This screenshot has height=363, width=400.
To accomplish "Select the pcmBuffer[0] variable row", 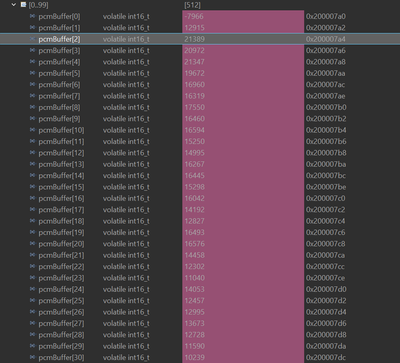I will pos(200,16).
